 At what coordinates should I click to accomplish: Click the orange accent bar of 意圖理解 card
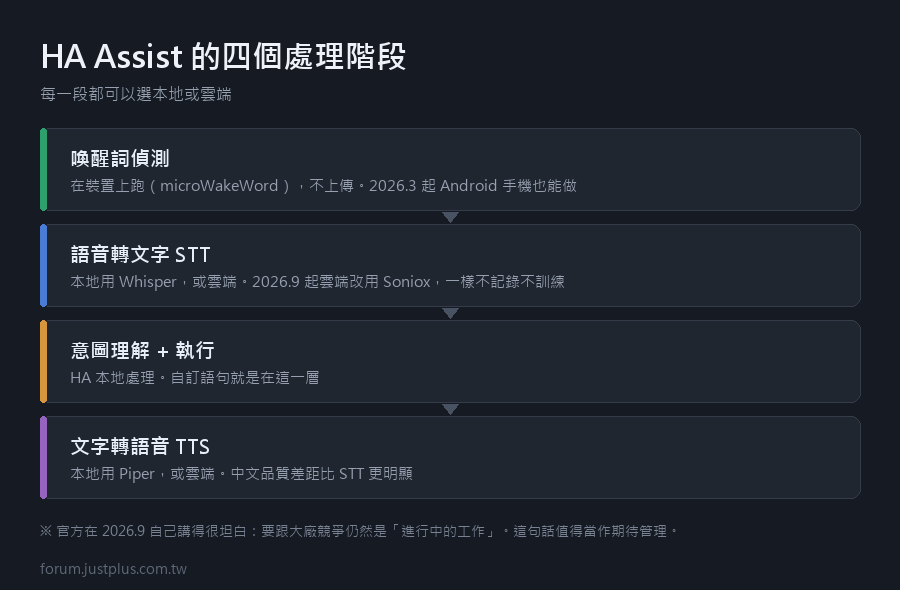coord(44,361)
